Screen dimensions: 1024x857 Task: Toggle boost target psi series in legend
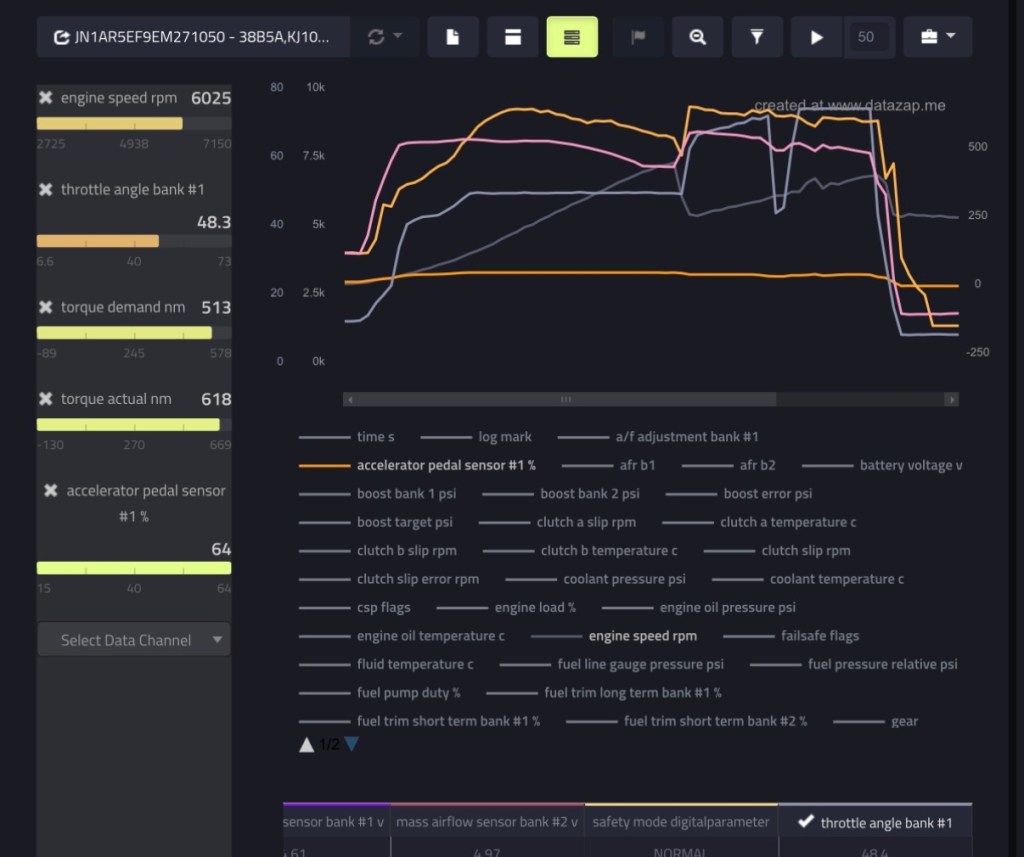pyautogui.click(x=404, y=522)
